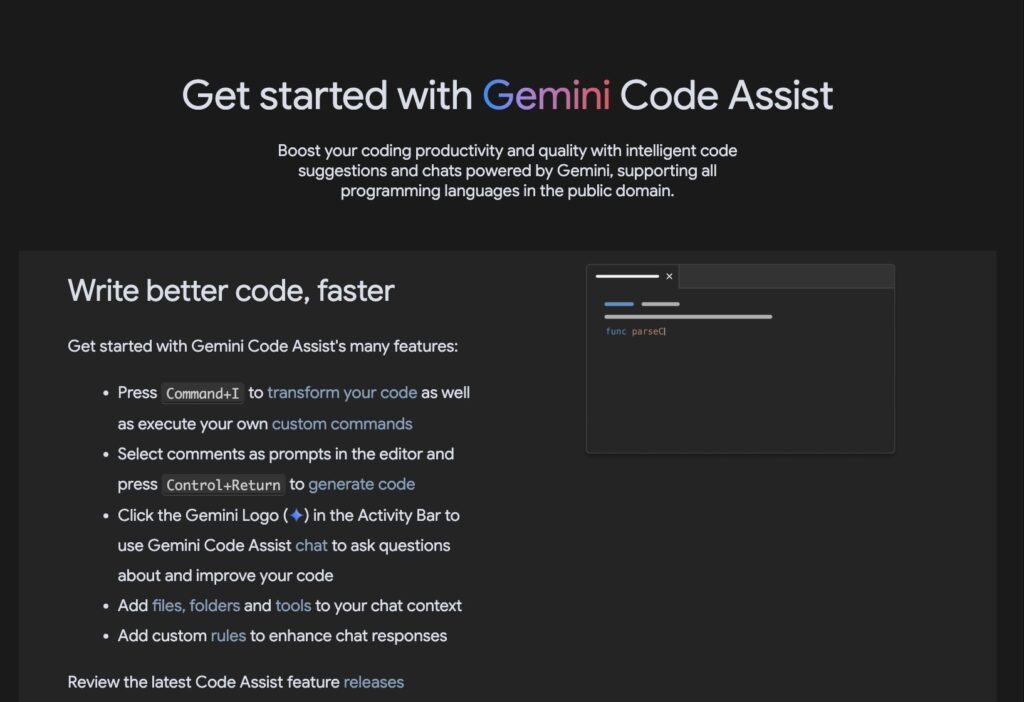Click the "Control+Return" keyboard shortcut chip
1024x702 pixels.
click(x=223, y=485)
